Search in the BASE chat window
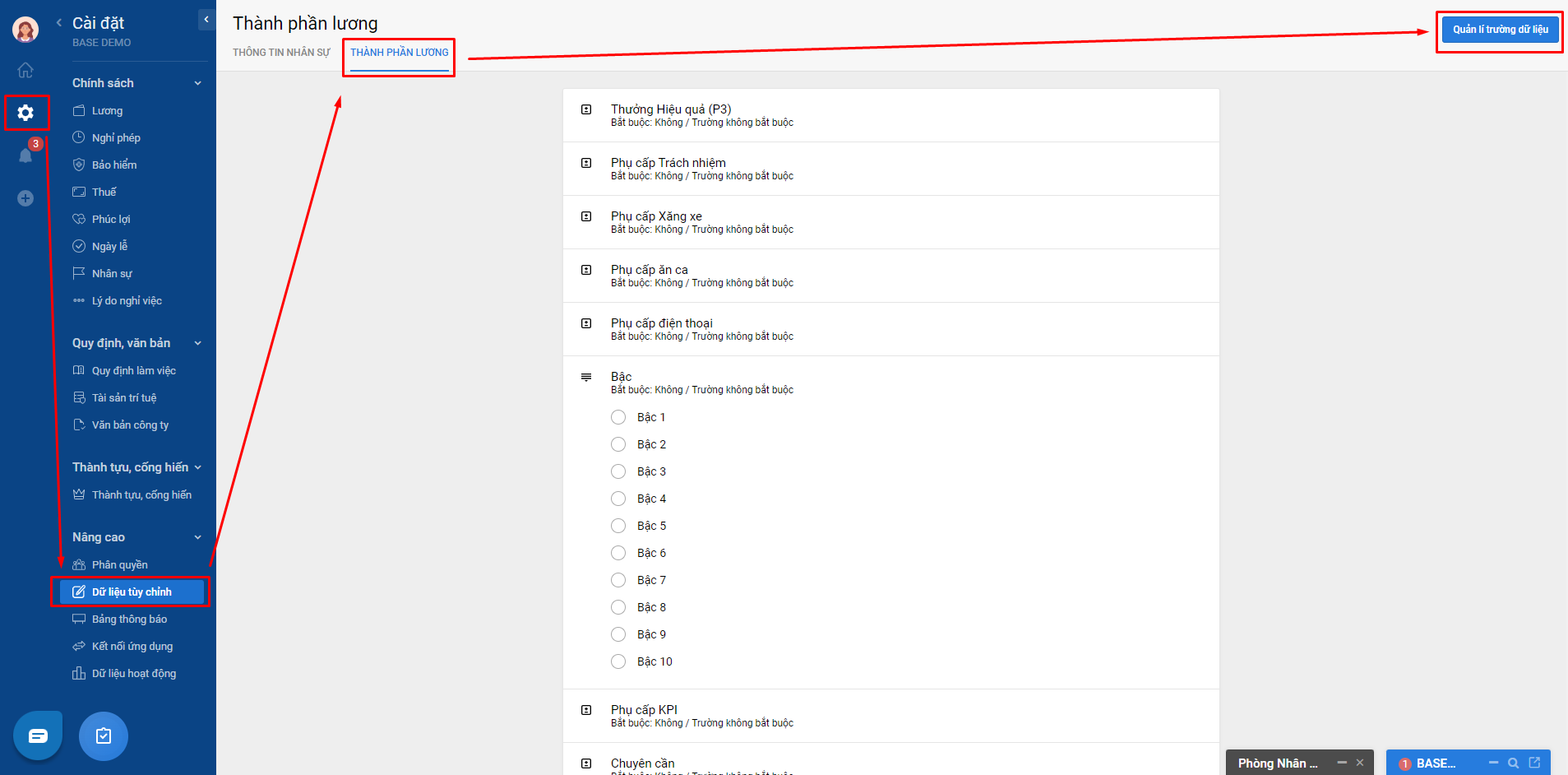This screenshot has height=775, width=1568. (1513, 763)
